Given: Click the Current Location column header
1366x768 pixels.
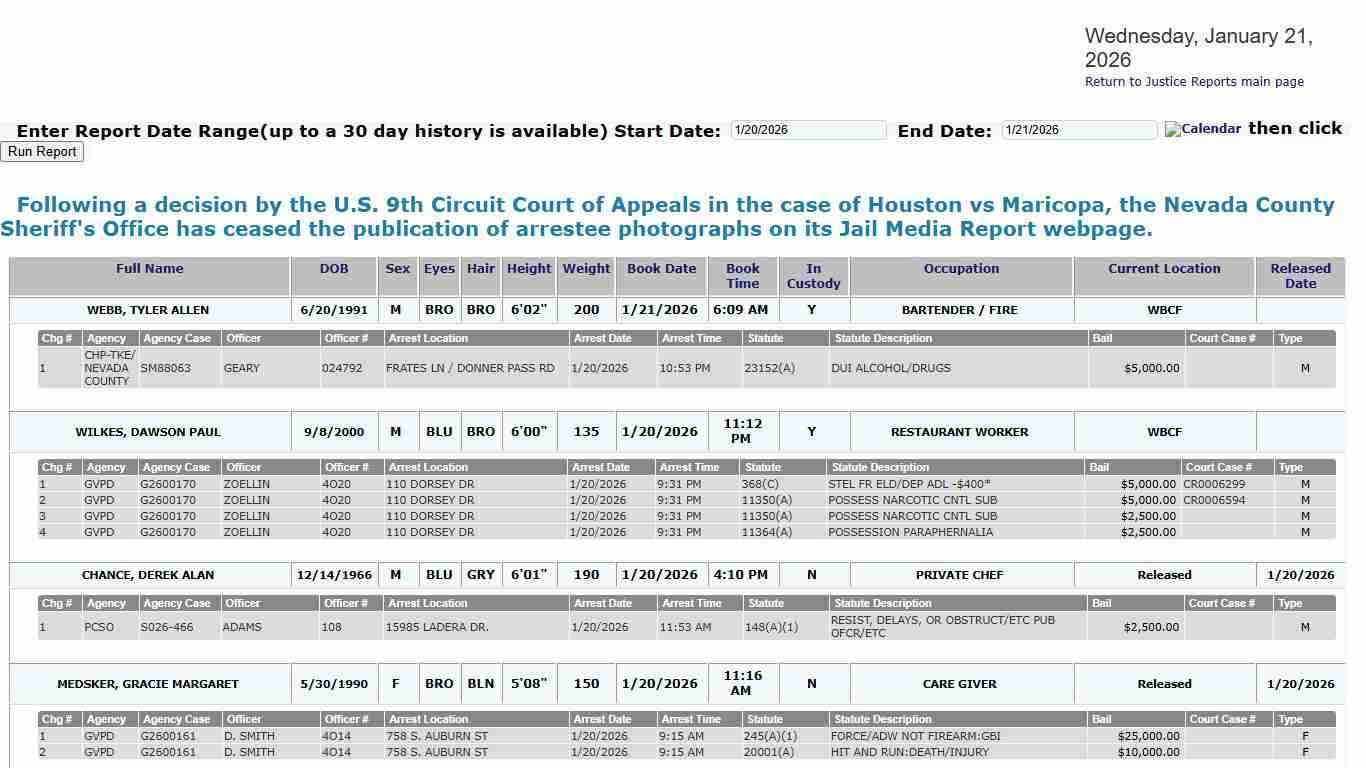Looking at the screenshot, I should pyautogui.click(x=1163, y=268).
